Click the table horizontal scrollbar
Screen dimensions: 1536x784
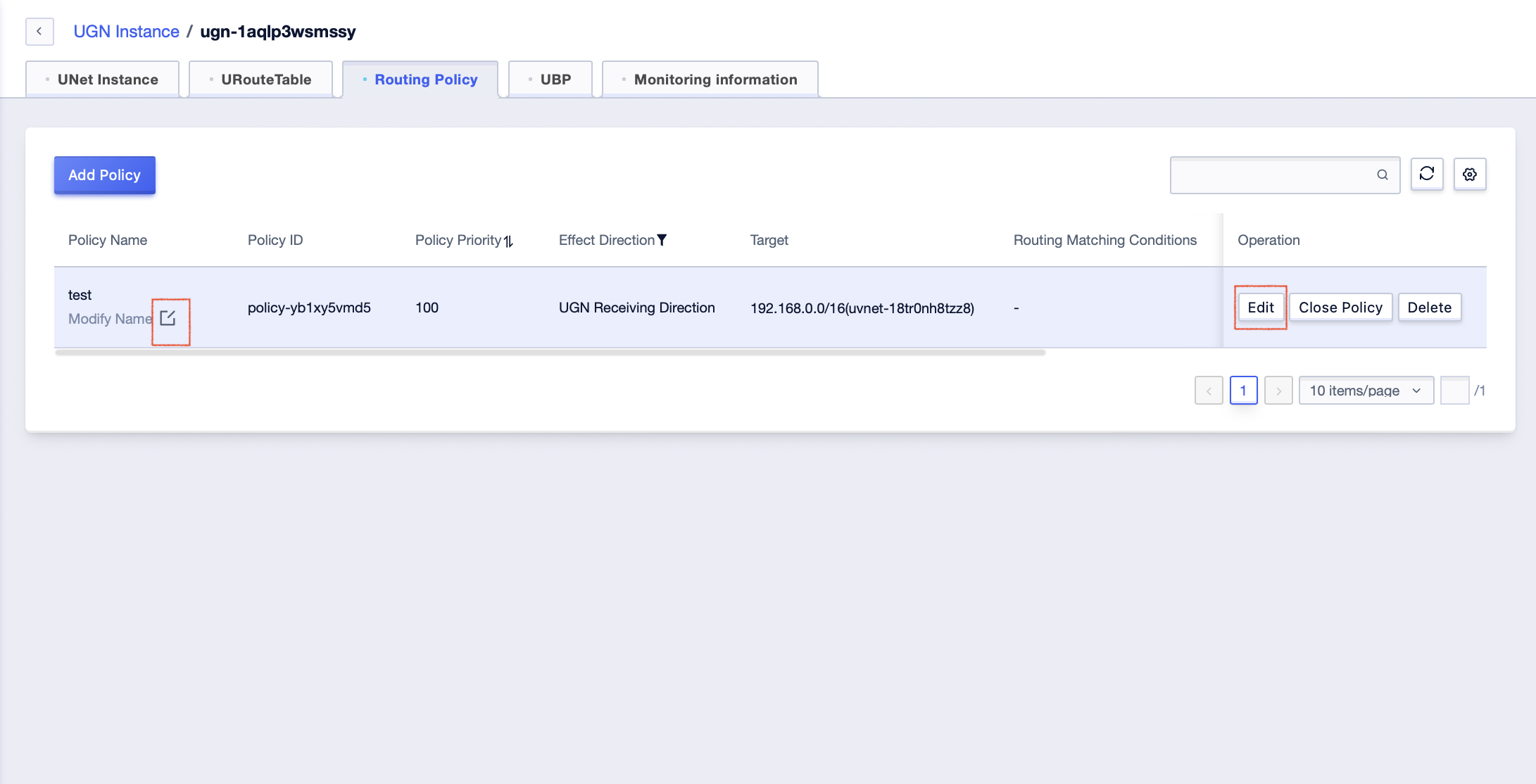pyautogui.click(x=550, y=353)
